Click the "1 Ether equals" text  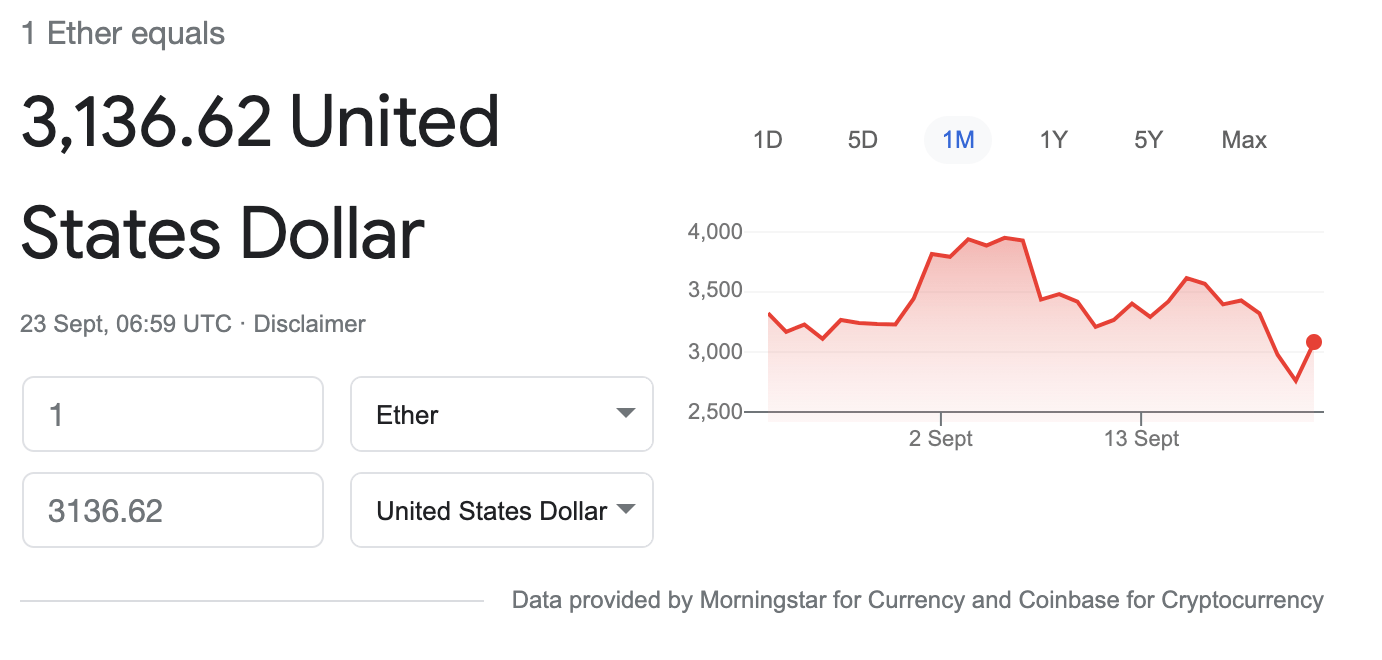coord(123,34)
